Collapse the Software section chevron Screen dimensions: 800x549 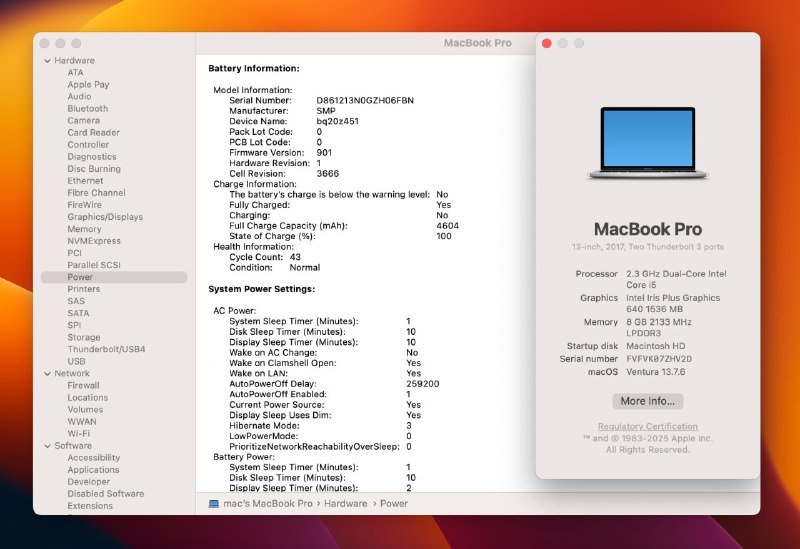(47, 446)
